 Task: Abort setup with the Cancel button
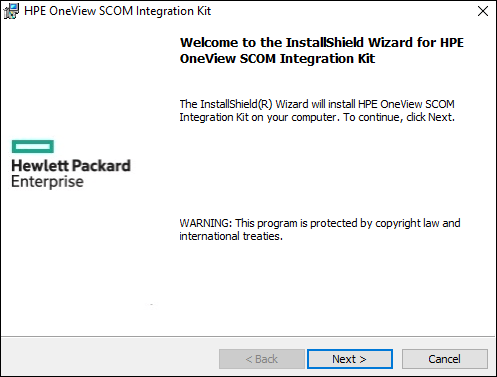coord(445,359)
